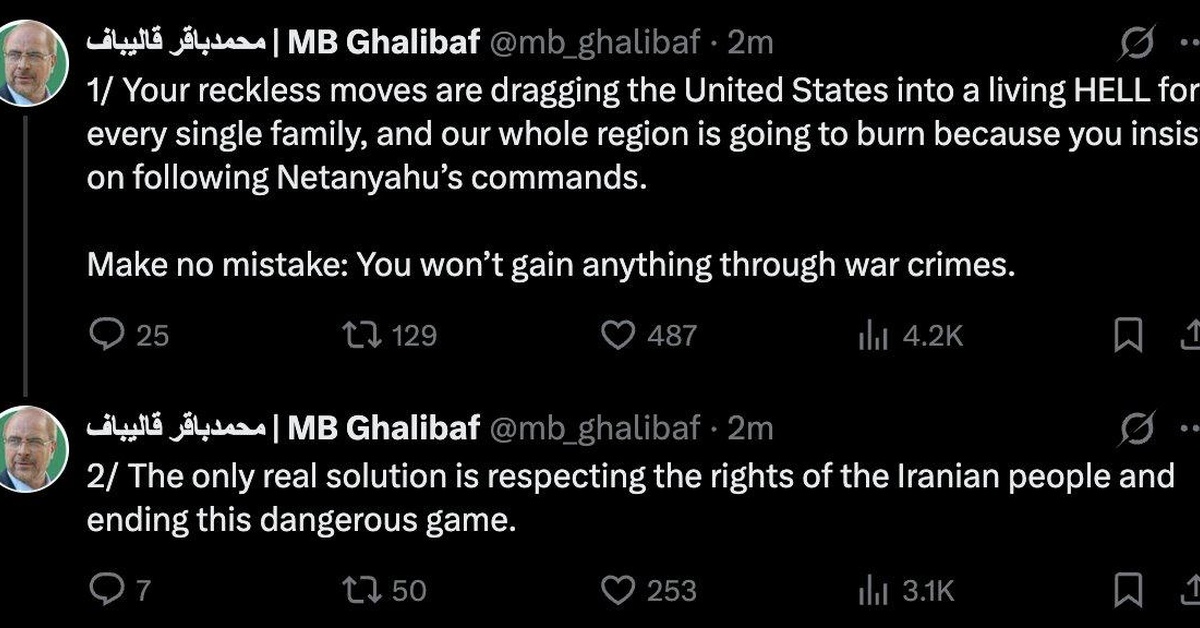
Task: View analytics of the 4.2K views tweet
Action: 874,336
